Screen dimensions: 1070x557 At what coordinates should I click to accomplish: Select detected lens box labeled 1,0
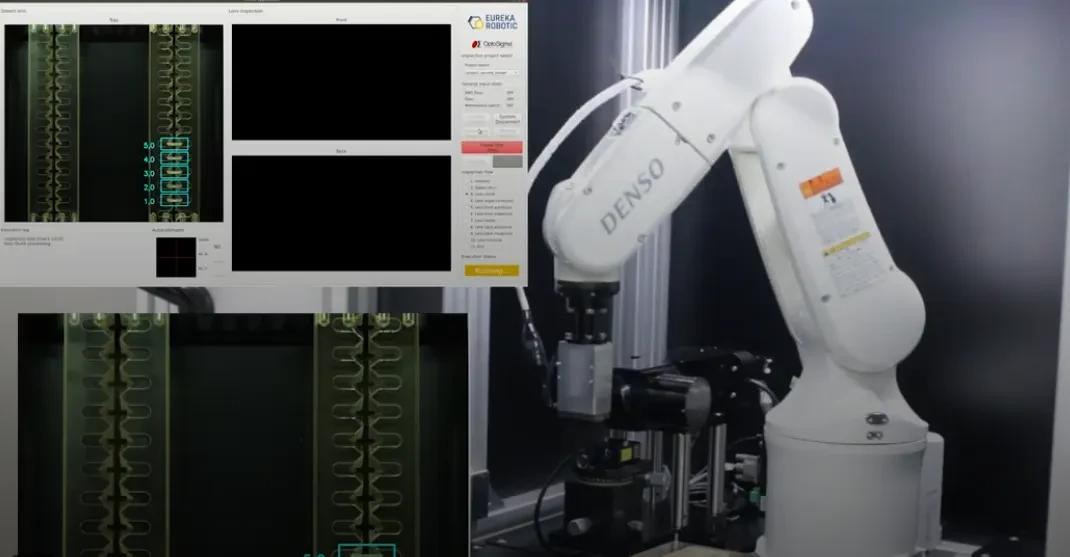[174, 201]
